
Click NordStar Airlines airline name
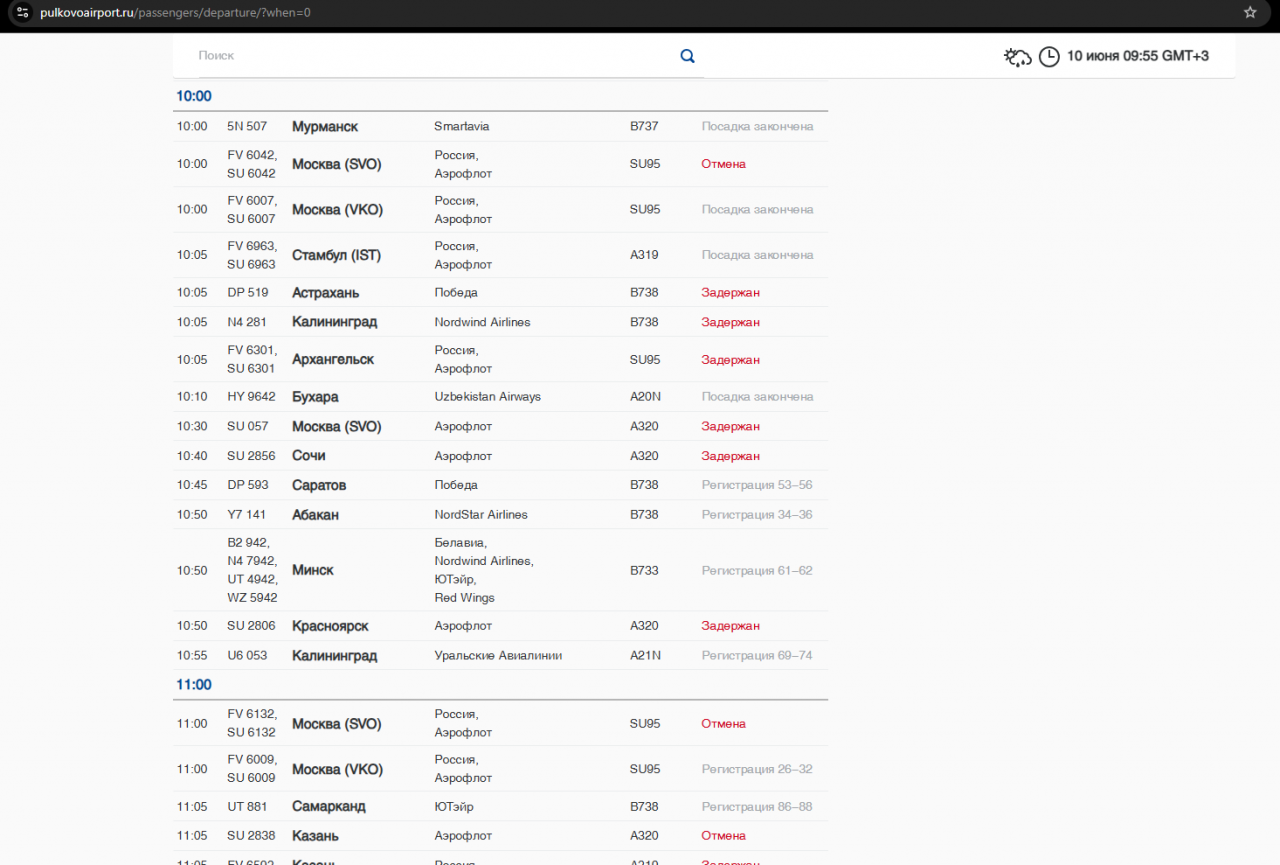481,515
